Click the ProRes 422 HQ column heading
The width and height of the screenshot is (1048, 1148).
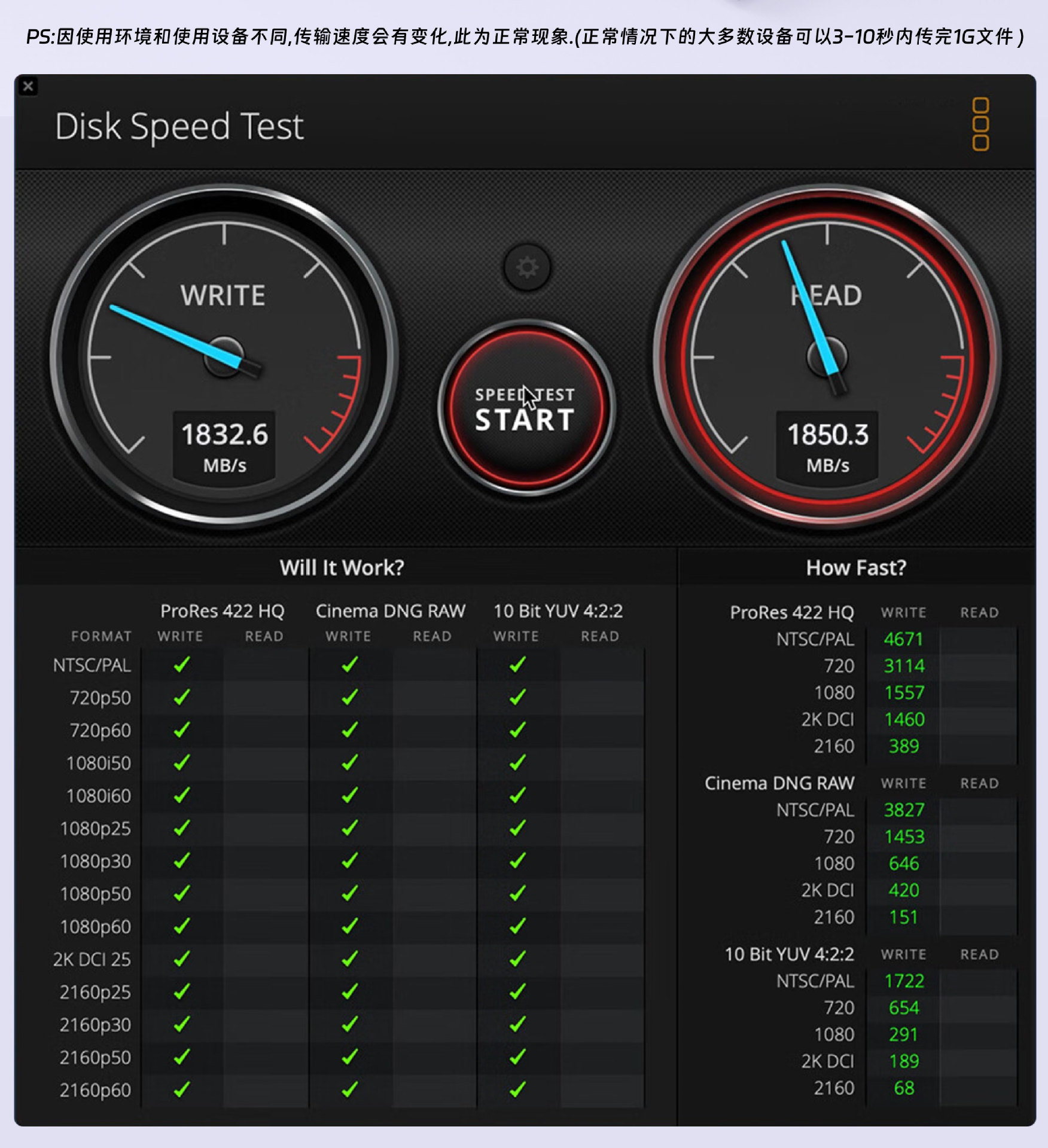(x=223, y=611)
